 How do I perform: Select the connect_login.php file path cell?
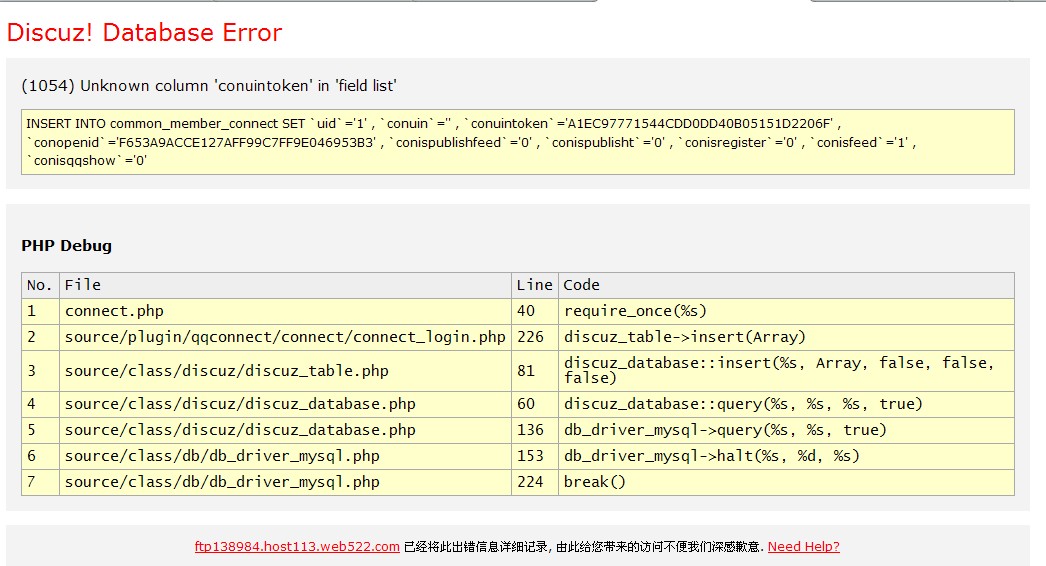[x=285, y=337]
